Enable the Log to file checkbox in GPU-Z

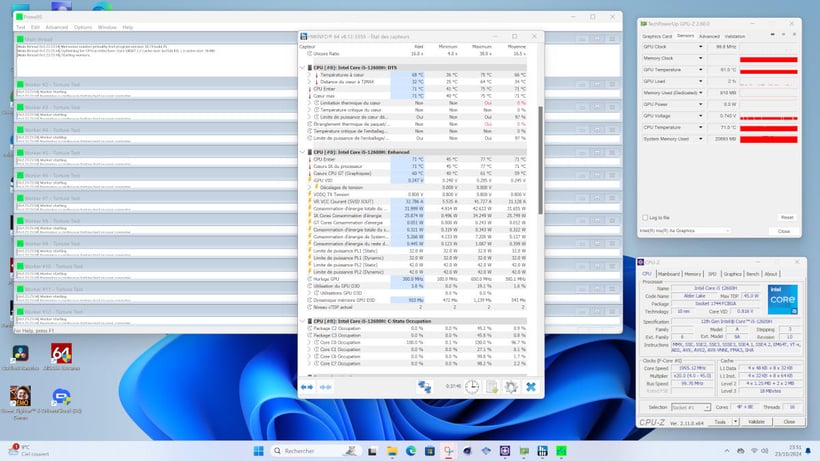coord(645,217)
